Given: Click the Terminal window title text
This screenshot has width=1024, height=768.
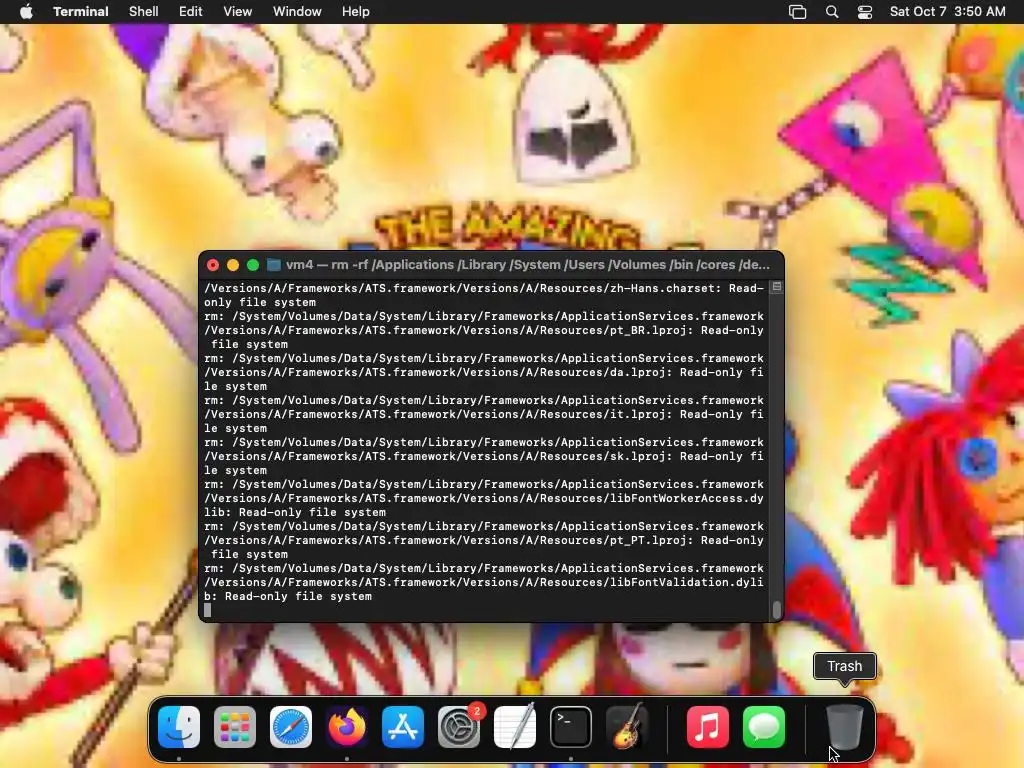Looking at the screenshot, I should pos(528,264).
